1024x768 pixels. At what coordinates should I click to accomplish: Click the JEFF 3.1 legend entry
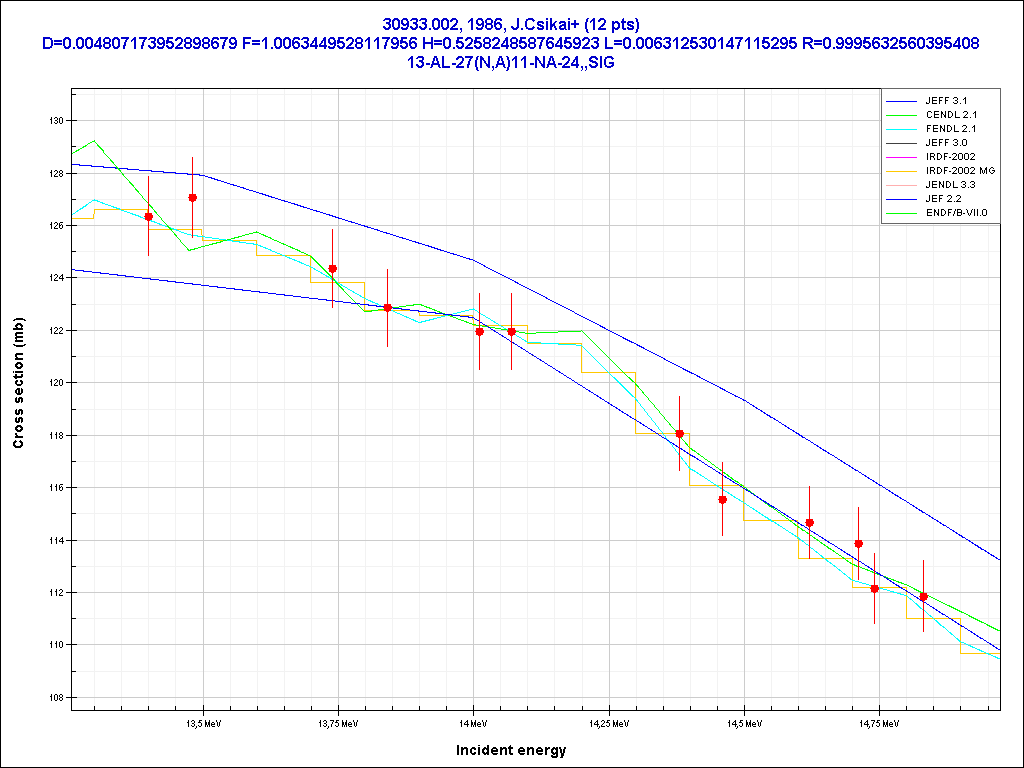945,101
